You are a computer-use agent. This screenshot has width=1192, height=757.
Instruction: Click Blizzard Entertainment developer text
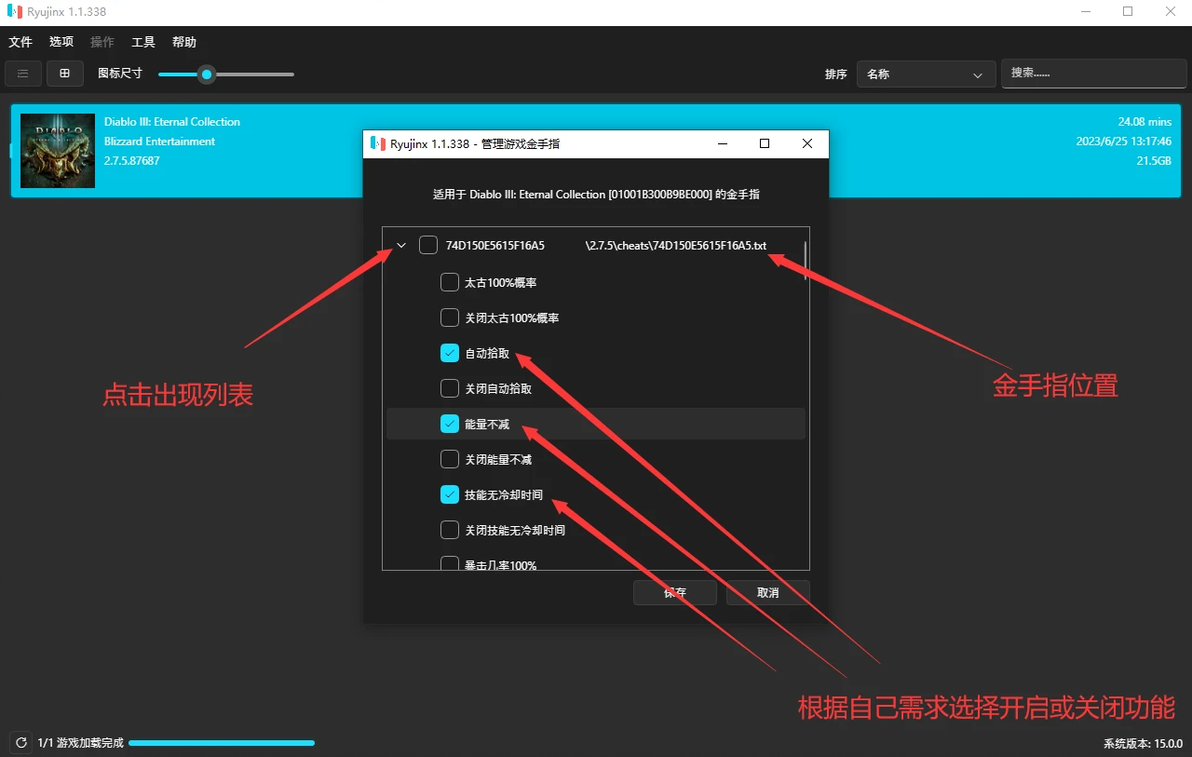[x=160, y=141]
